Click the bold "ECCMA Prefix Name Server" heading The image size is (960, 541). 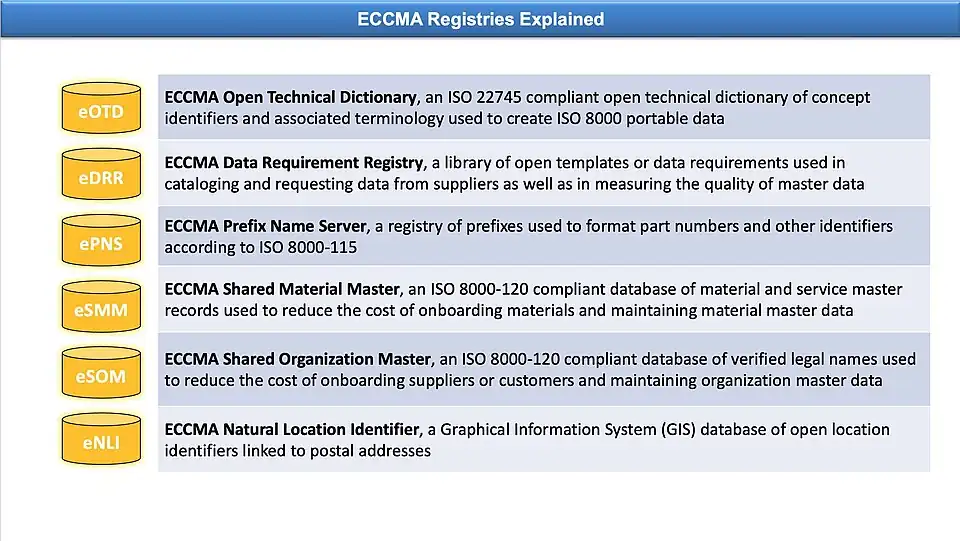[266, 227]
